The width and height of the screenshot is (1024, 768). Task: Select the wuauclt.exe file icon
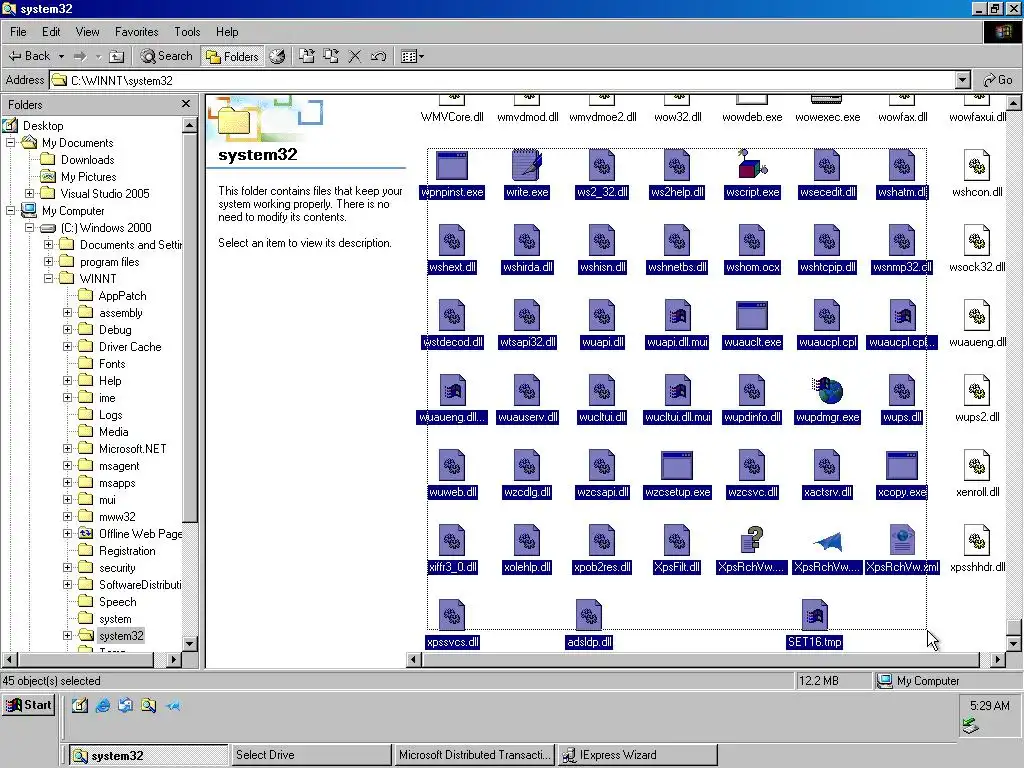(752, 315)
